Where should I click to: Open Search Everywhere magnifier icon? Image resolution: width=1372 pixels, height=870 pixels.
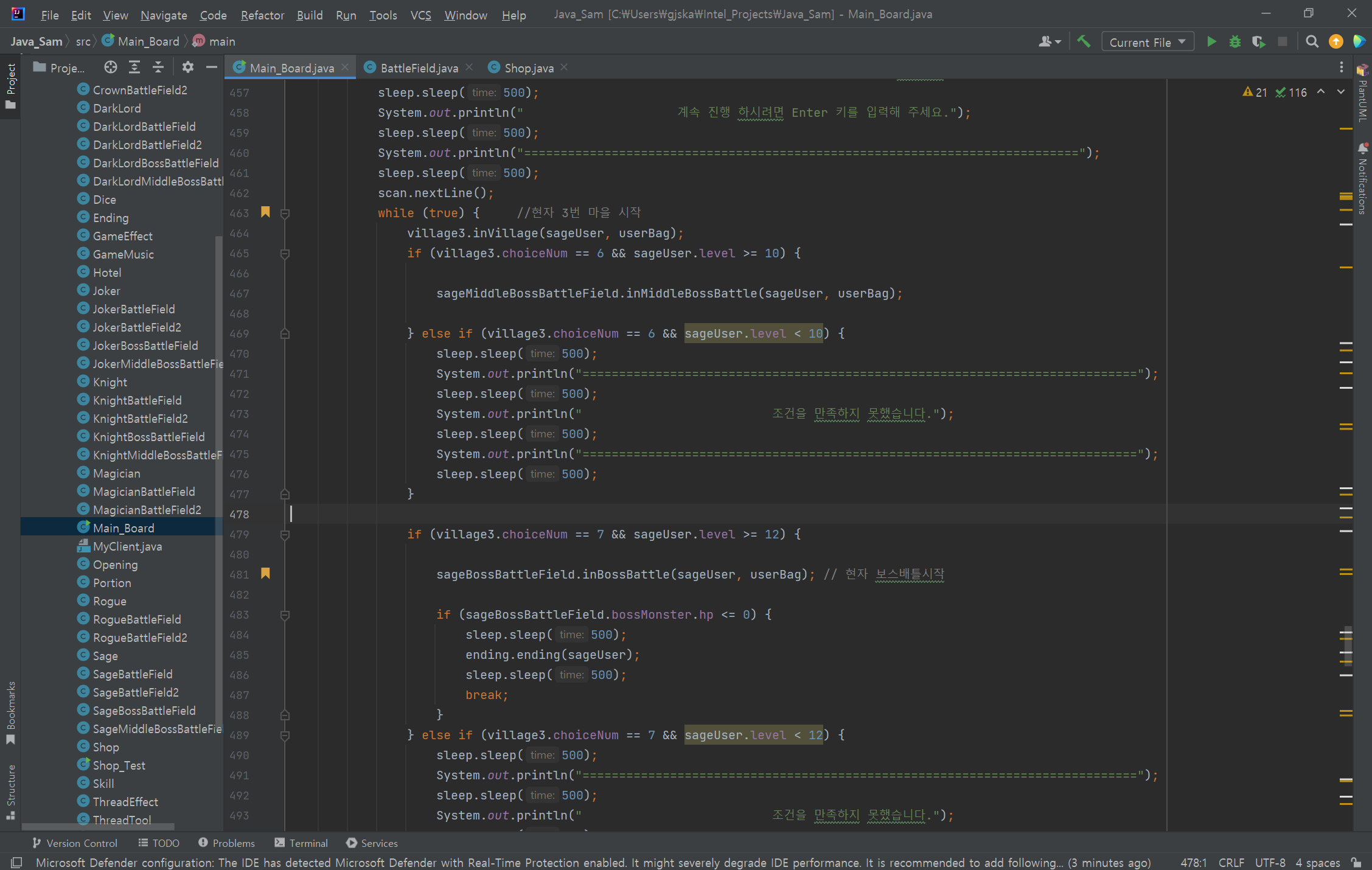[x=1312, y=42]
